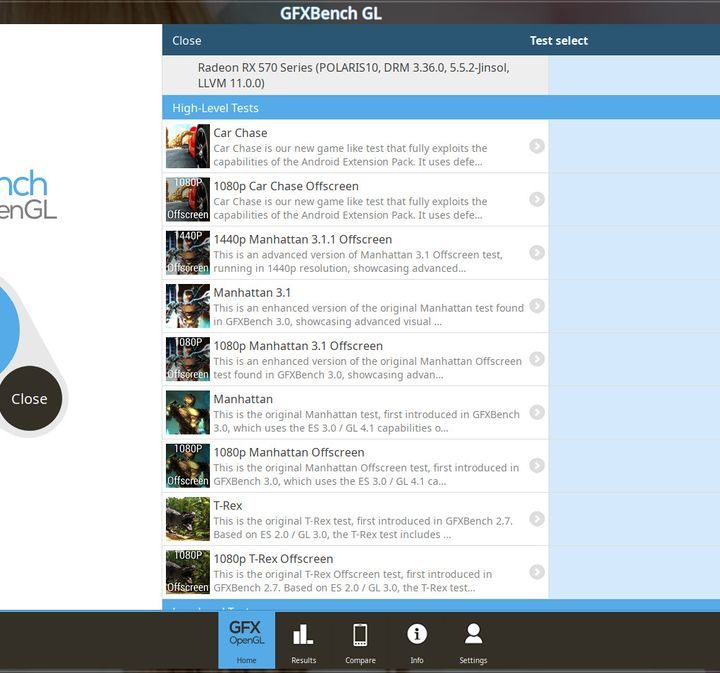Click the 'T-Rex' test title
The image size is (720, 673).
(x=228, y=506)
